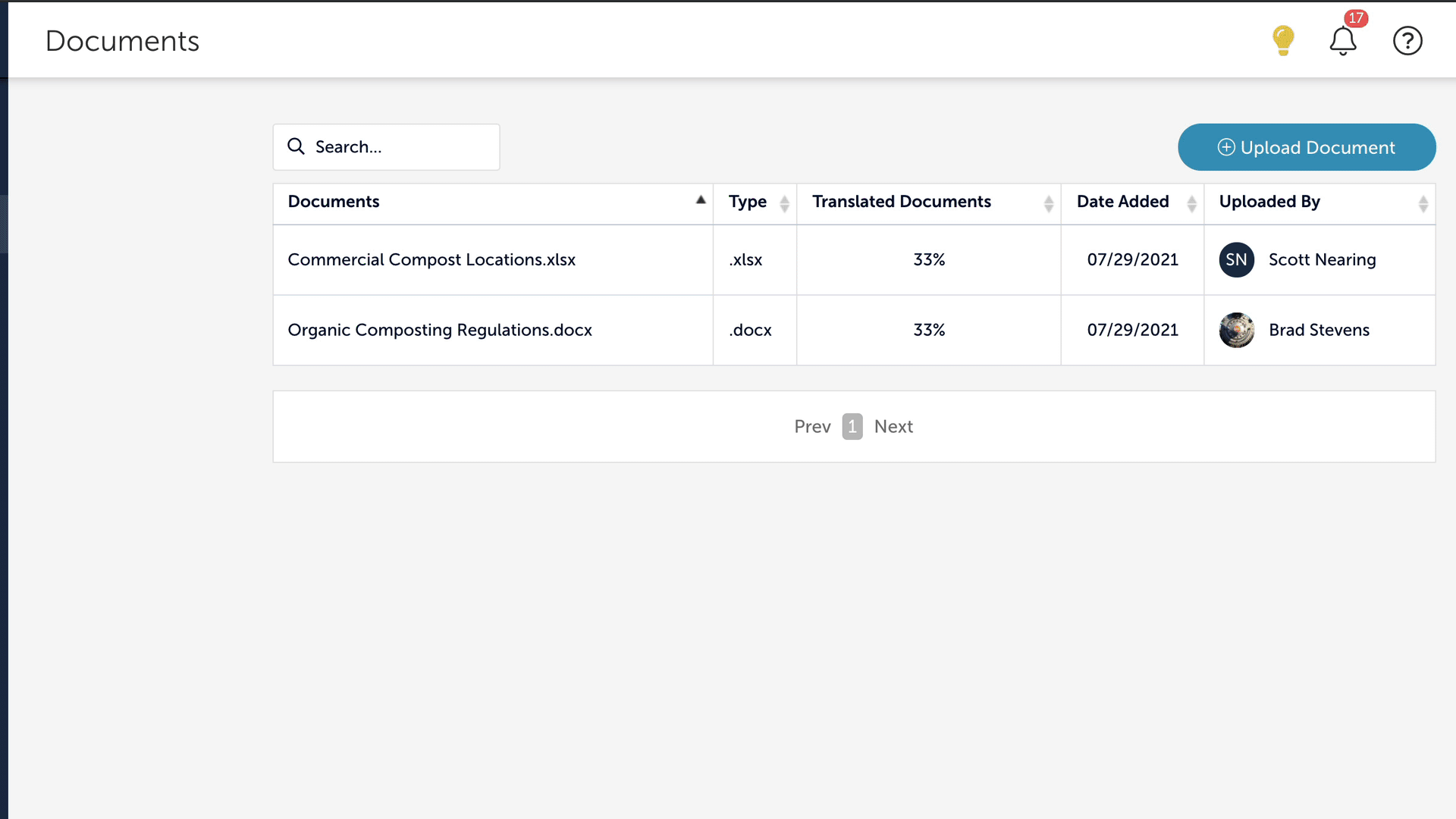Open the notifications bell
Screen dimensions: 1456x819
1342,41
